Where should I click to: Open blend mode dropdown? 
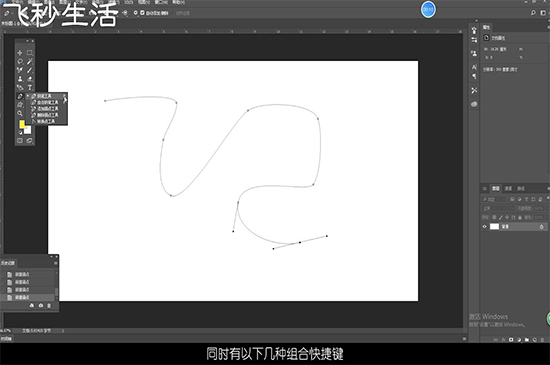[498, 208]
